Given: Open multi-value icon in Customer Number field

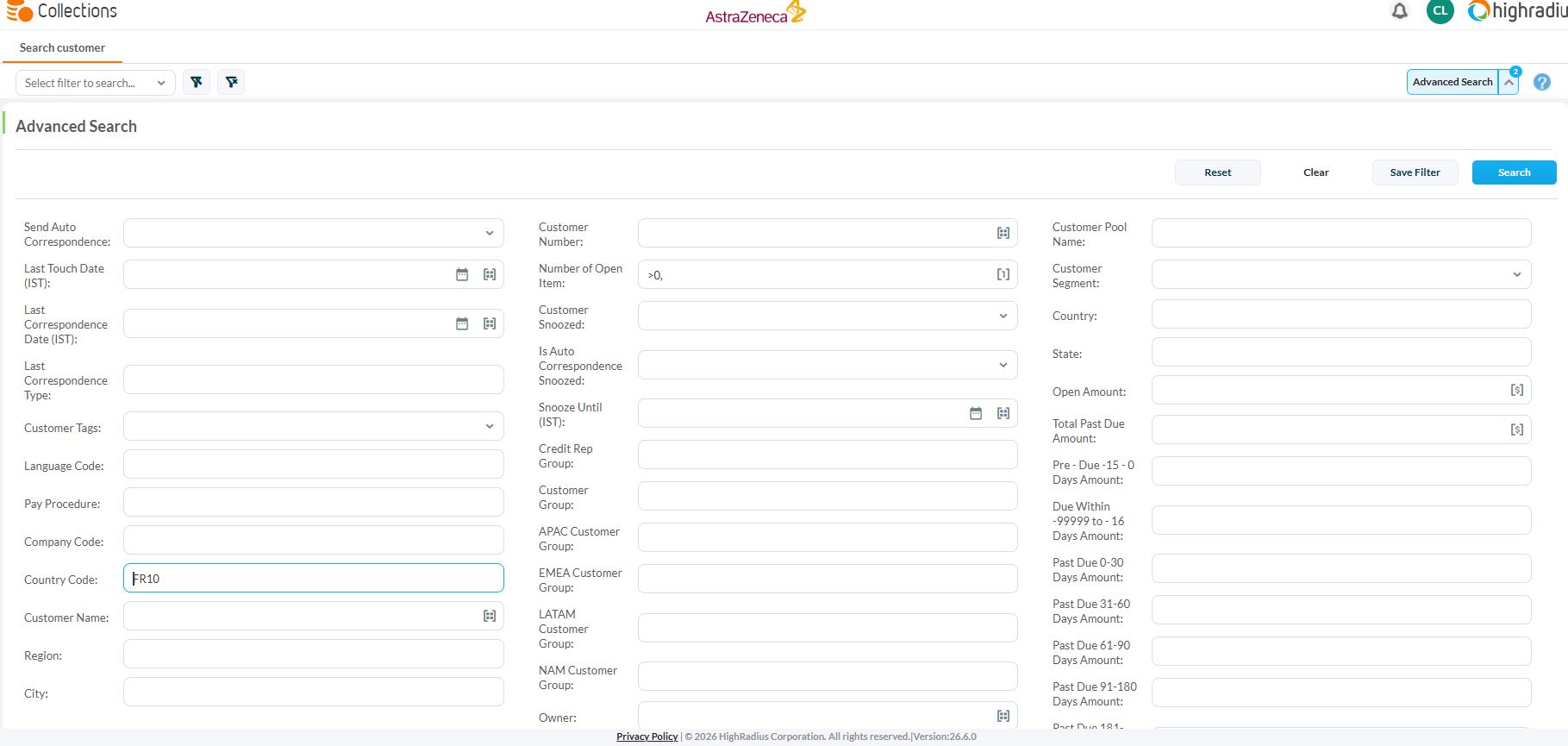Looking at the screenshot, I should (1003, 233).
